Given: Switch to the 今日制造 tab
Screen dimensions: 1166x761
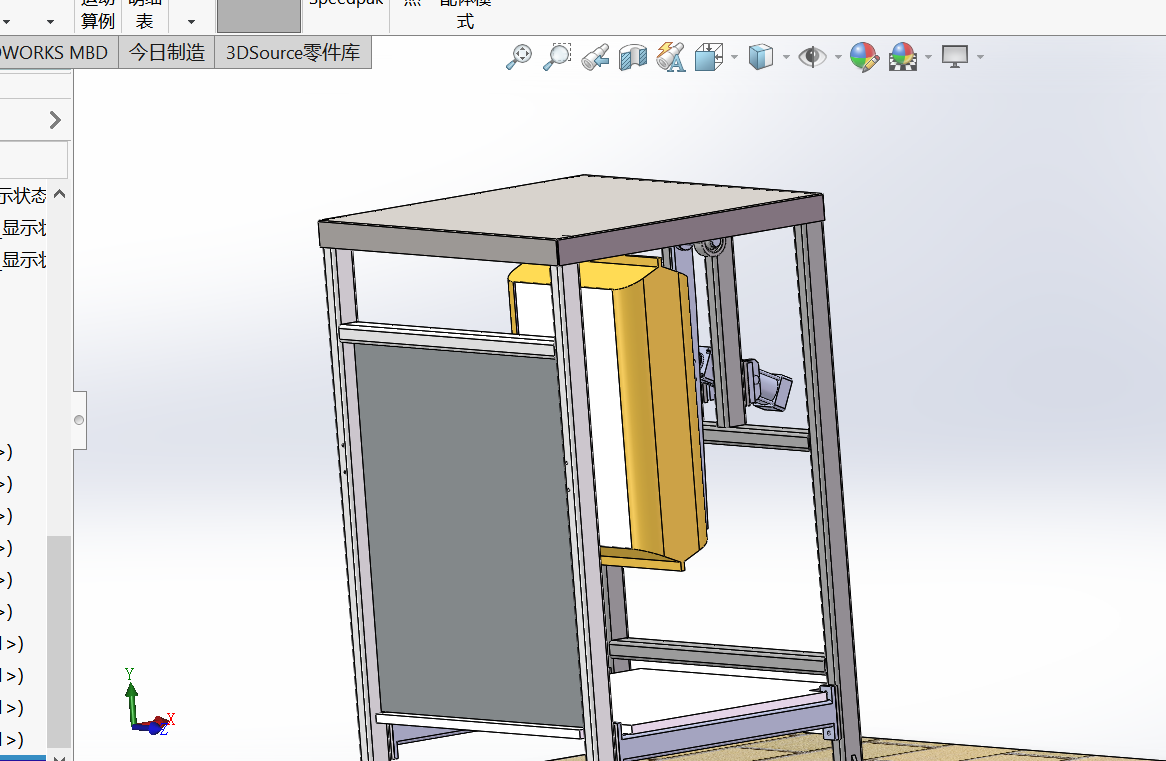Looking at the screenshot, I should tap(167, 53).
